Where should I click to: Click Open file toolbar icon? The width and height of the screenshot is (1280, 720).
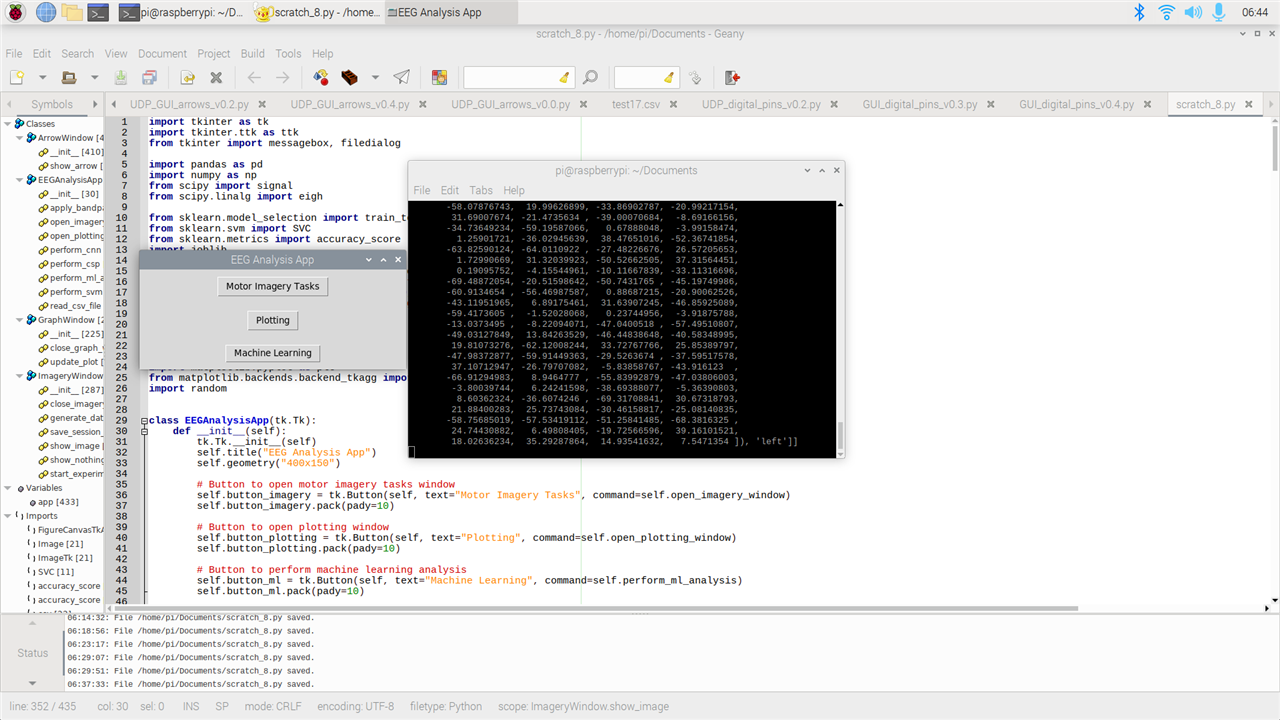click(69, 77)
